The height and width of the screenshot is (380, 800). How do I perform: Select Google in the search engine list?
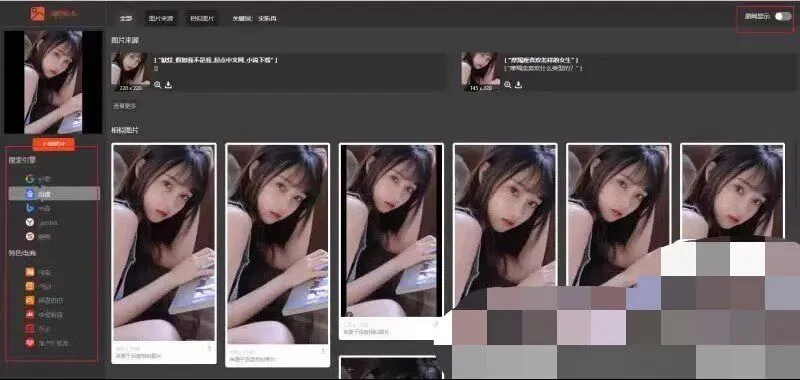tap(38, 179)
